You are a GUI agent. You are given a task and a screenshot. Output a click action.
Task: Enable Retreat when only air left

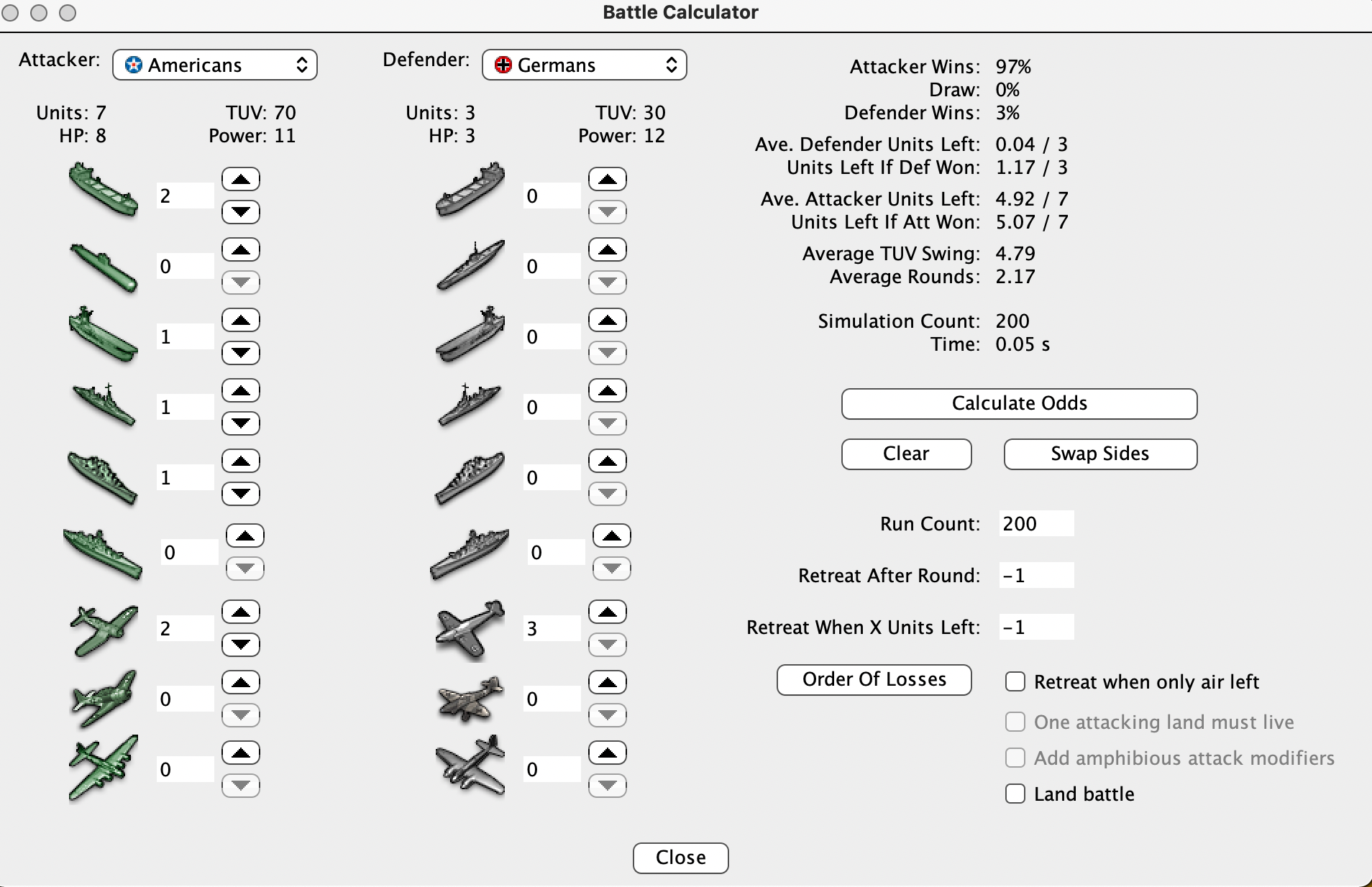click(x=1015, y=681)
